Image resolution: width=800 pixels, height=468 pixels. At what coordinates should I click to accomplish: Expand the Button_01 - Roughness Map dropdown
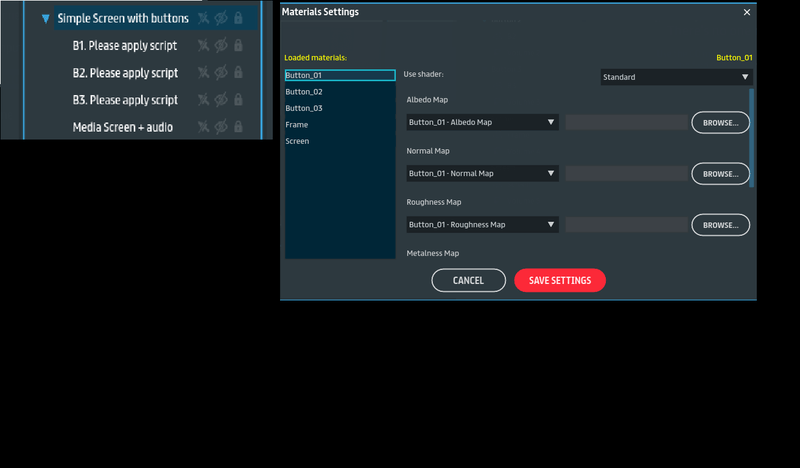[x=482, y=225]
